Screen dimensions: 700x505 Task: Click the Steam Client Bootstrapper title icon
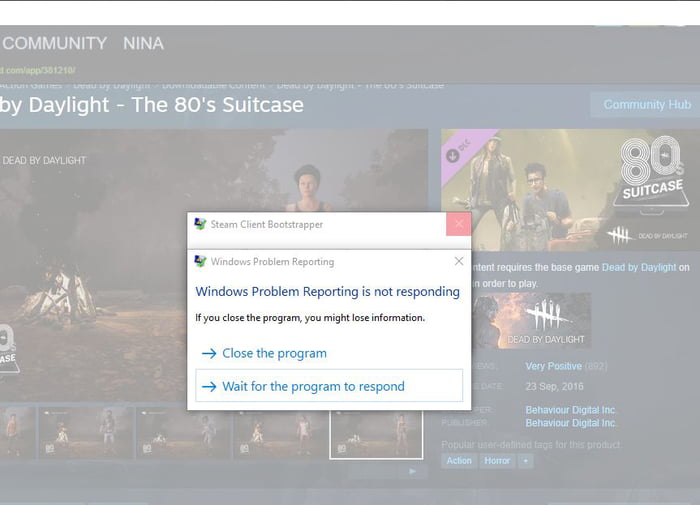click(200, 224)
